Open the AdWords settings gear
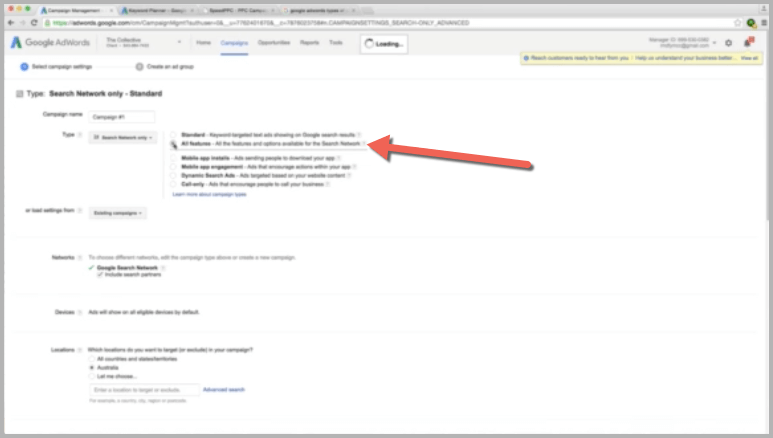 (x=729, y=43)
